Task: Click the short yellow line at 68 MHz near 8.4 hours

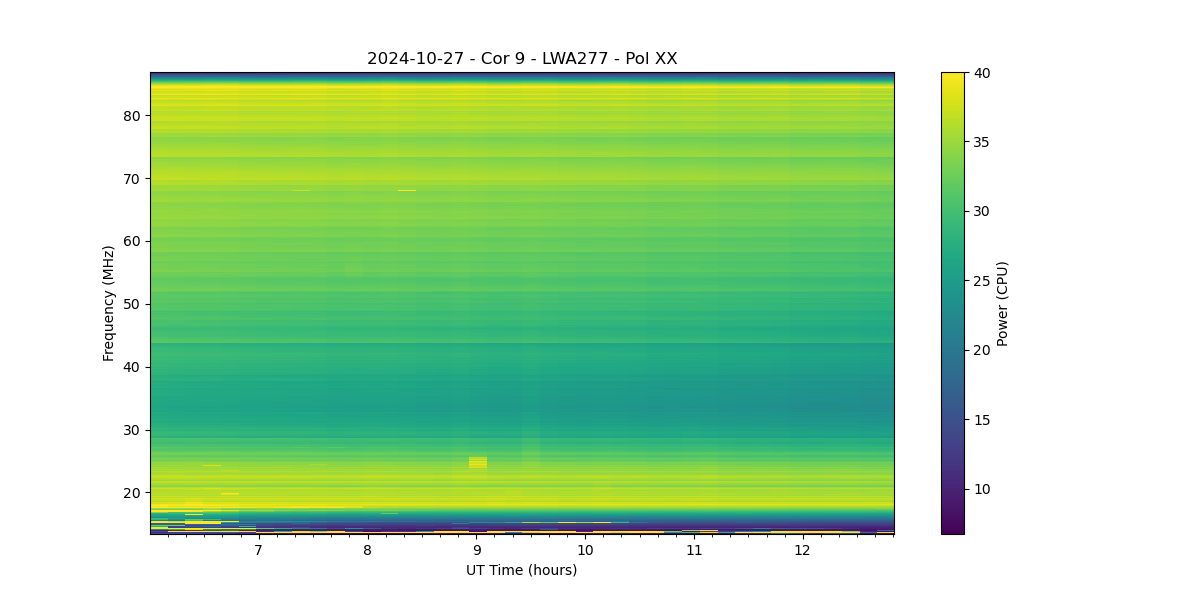Action: point(406,190)
